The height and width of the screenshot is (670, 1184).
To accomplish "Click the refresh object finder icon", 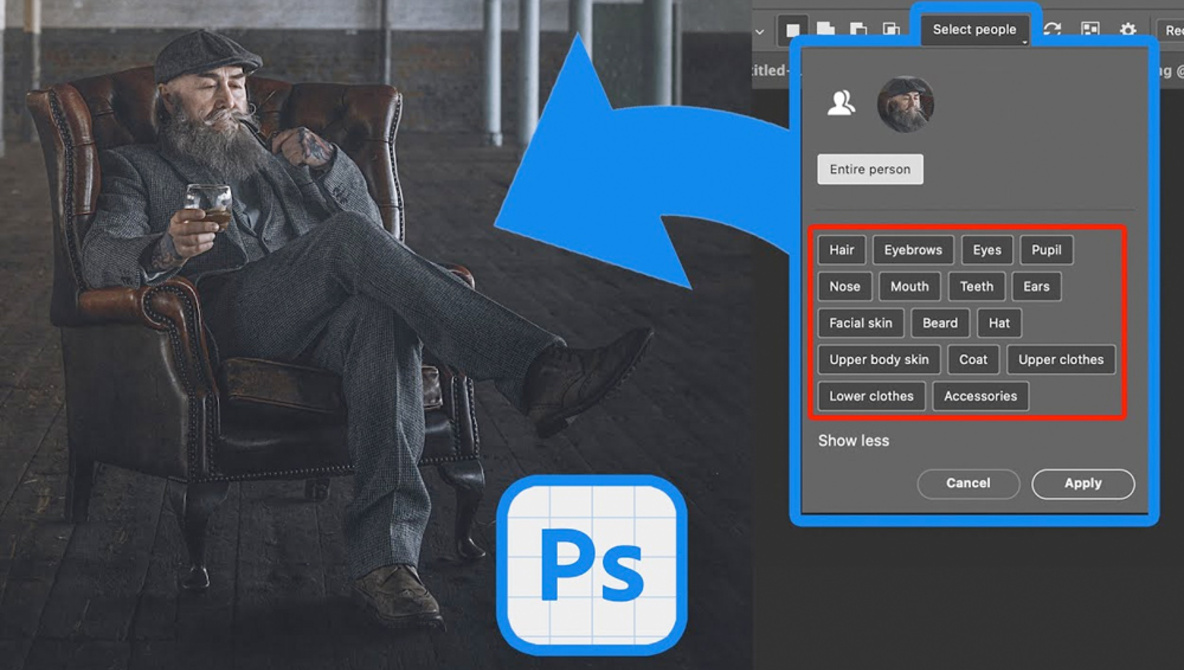I will (1052, 29).
